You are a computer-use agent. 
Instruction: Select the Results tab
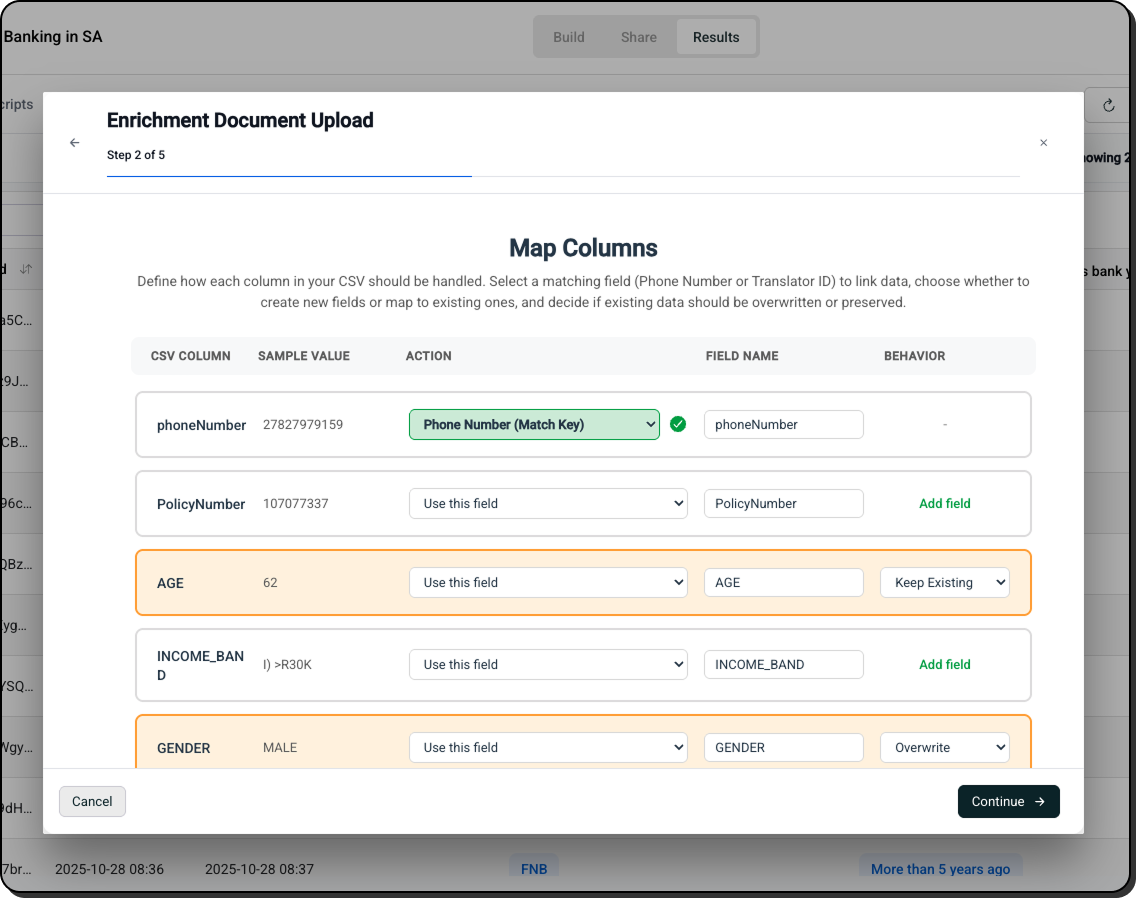click(x=716, y=37)
